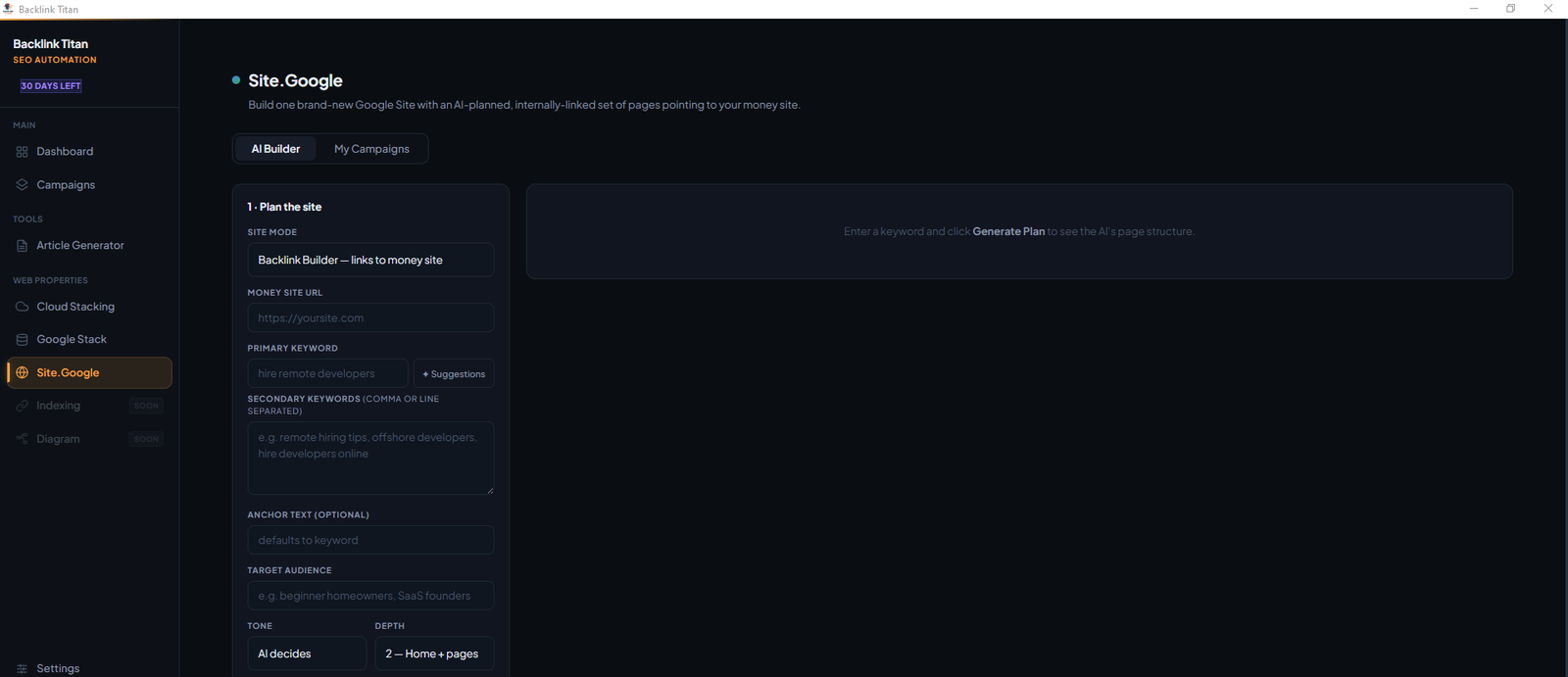Click the Settings sliders icon
The width and height of the screenshot is (1568, 677).
coord(22,669)
